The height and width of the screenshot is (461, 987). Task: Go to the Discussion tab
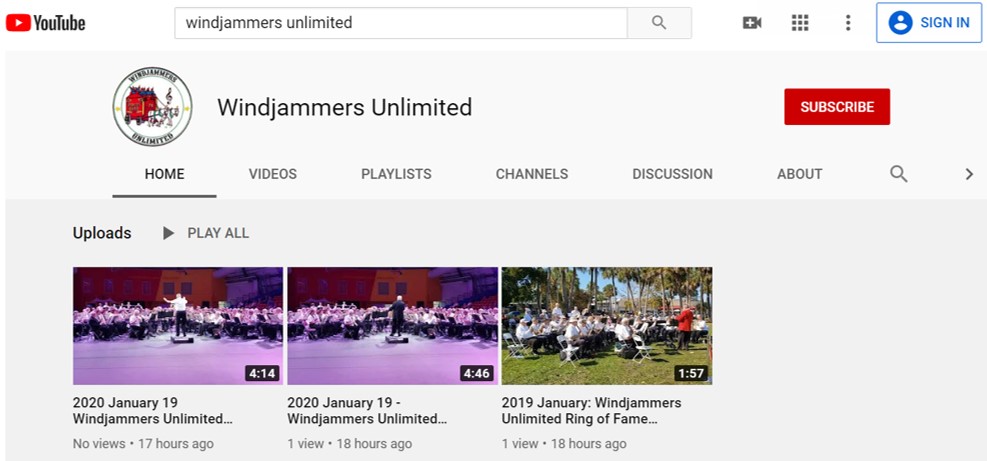click(672, 174)
